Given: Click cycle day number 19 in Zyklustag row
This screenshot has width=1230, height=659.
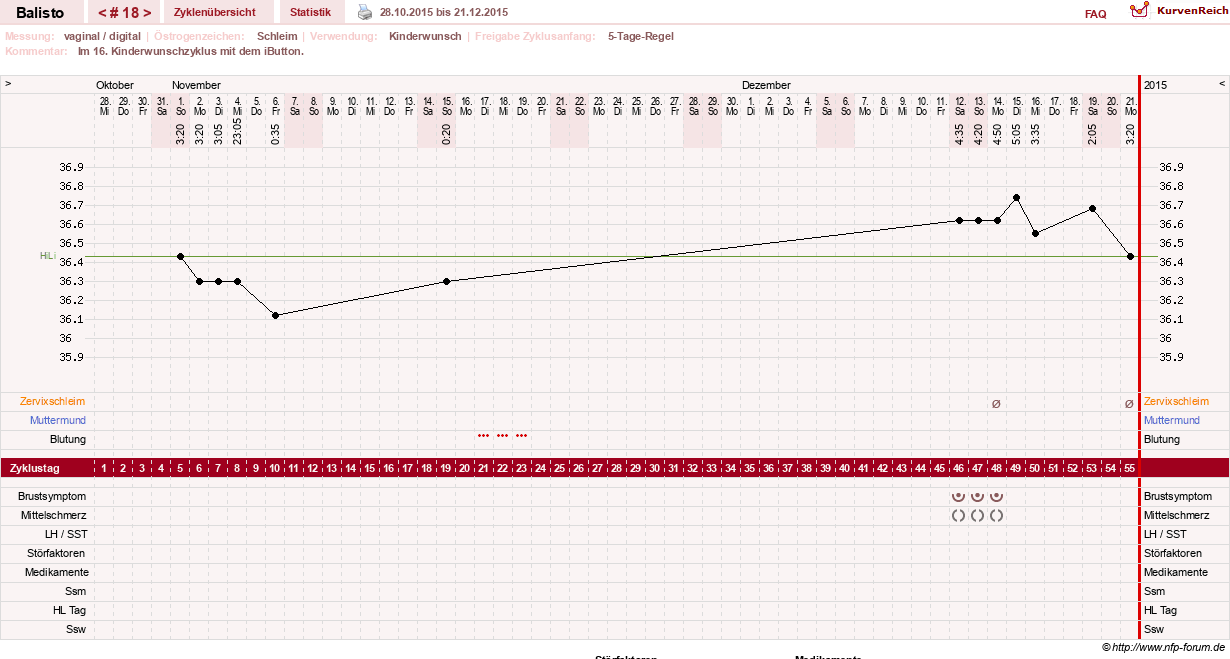Looking at the screenshot, I should coord(446,468).
